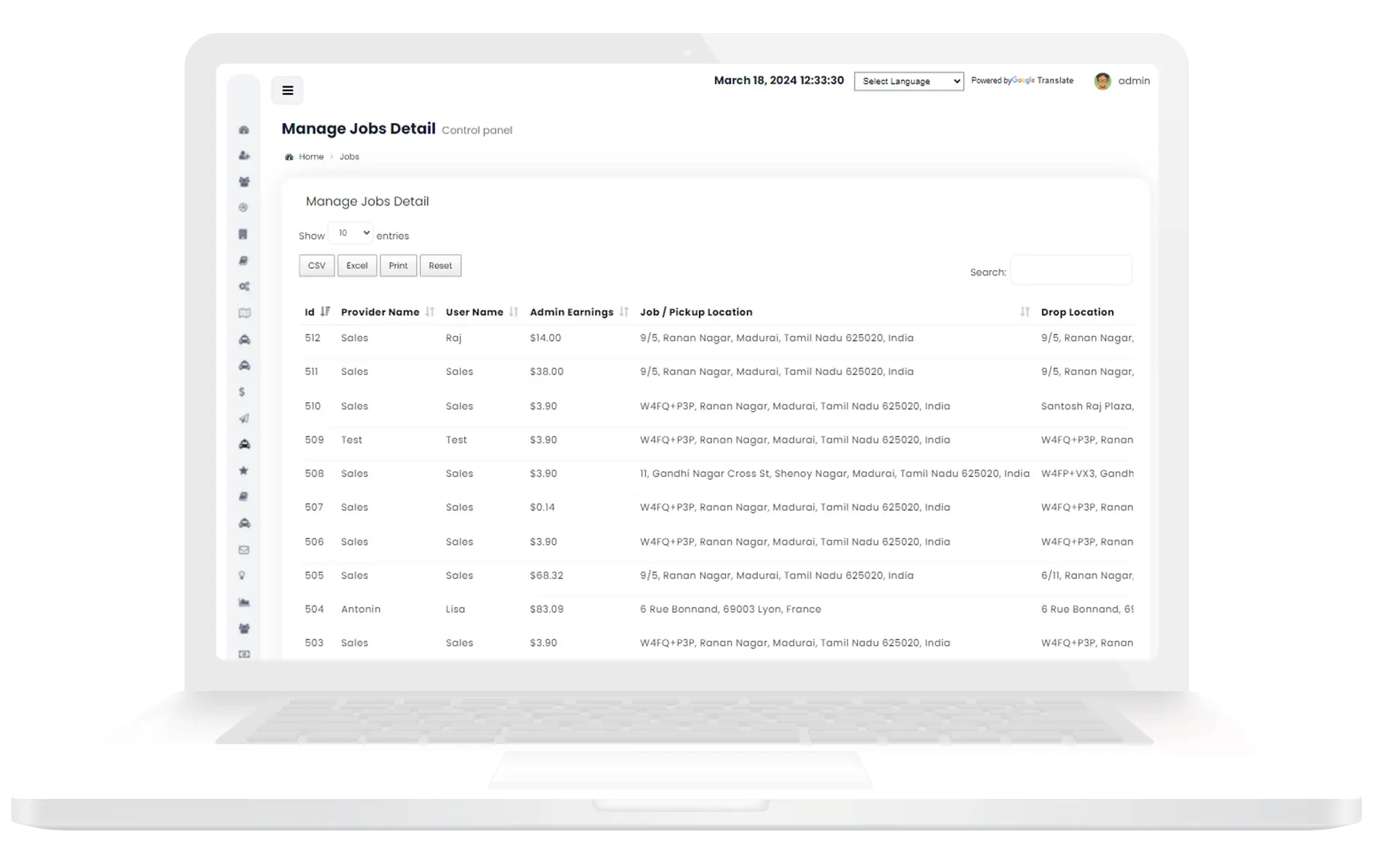Viewport: 1373px width, 868px height.
Task: Open the envelope sidebar icon
Action: 244,550
